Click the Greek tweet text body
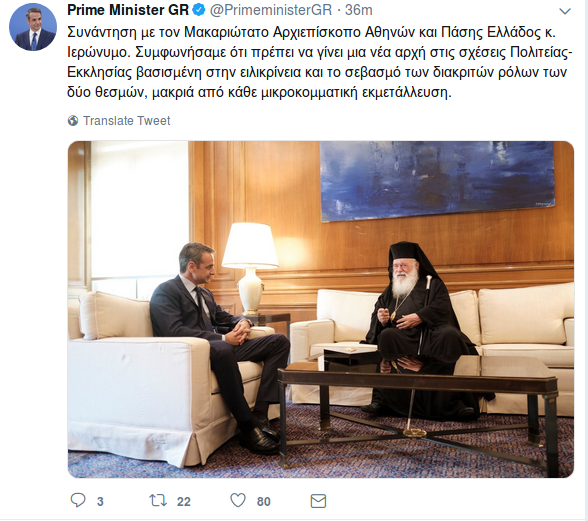This screenshot has width=588, height=521. click(320, 62)
